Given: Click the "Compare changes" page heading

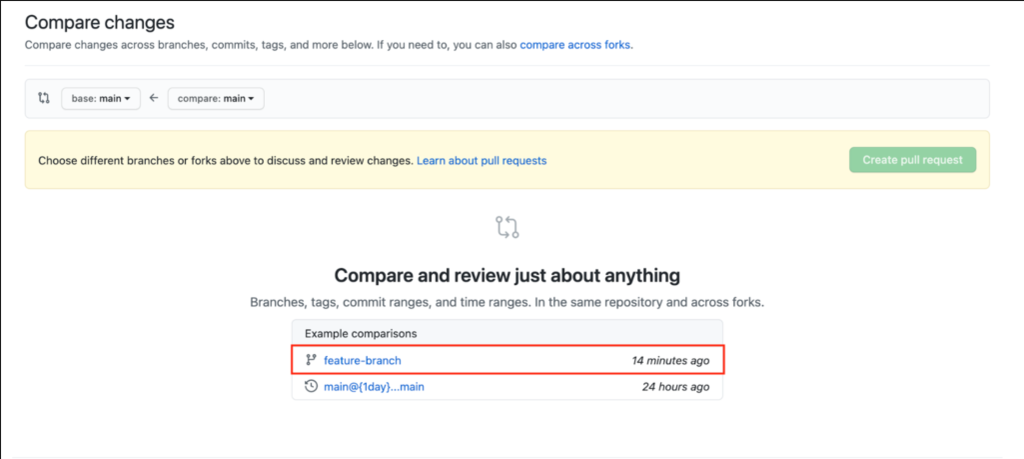Looking at the screenshot, I should point(99,21).
